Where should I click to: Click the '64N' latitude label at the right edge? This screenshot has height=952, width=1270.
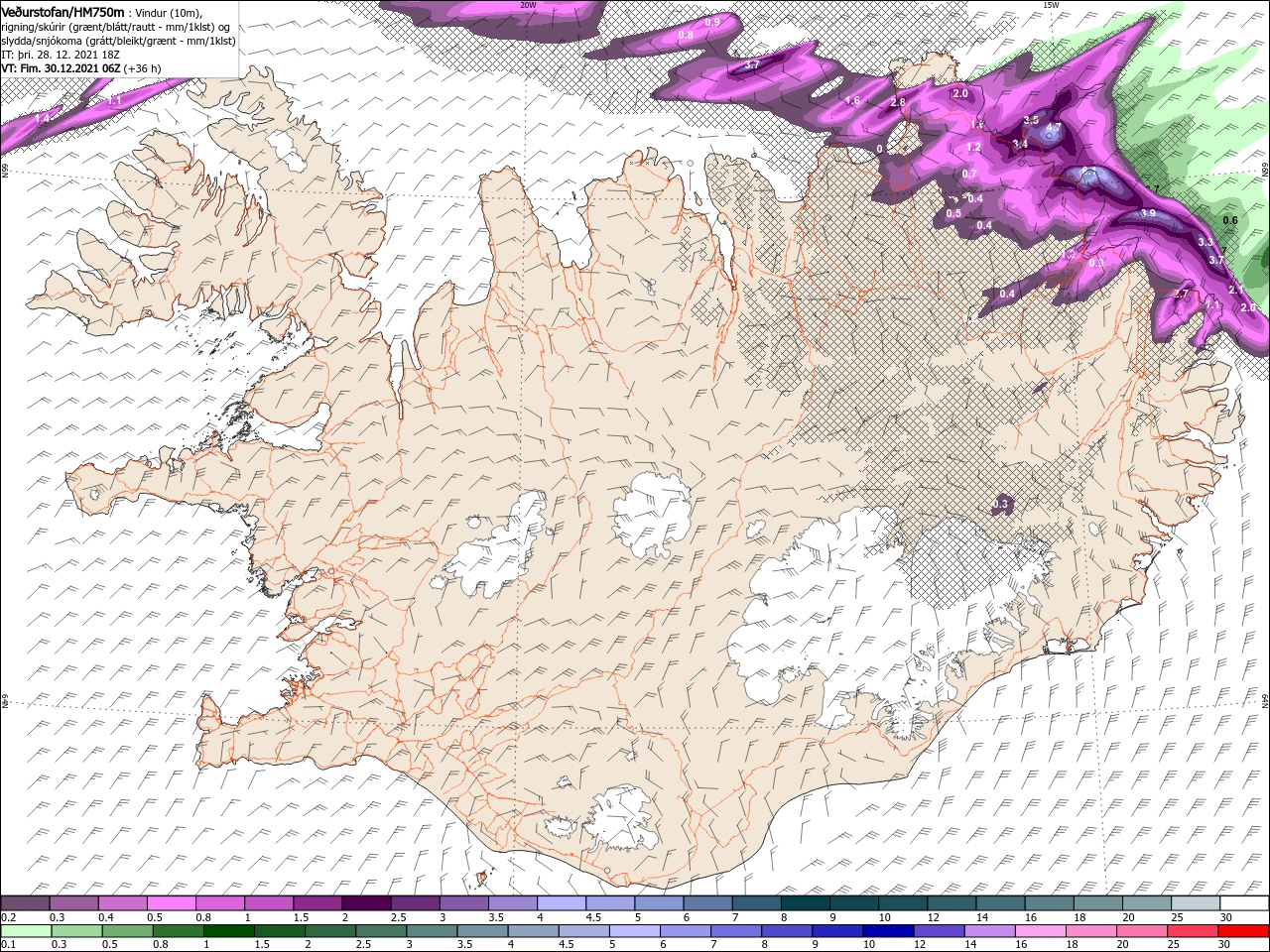[1265, 701]
